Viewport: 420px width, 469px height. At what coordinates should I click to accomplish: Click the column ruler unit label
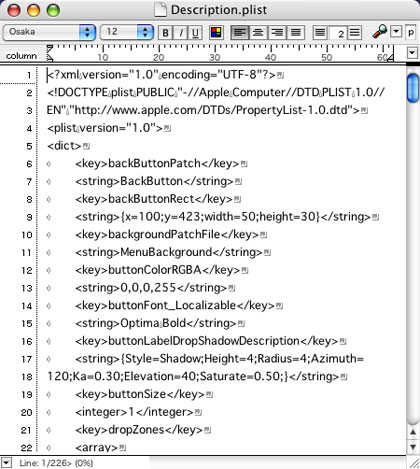pos(21,56)
